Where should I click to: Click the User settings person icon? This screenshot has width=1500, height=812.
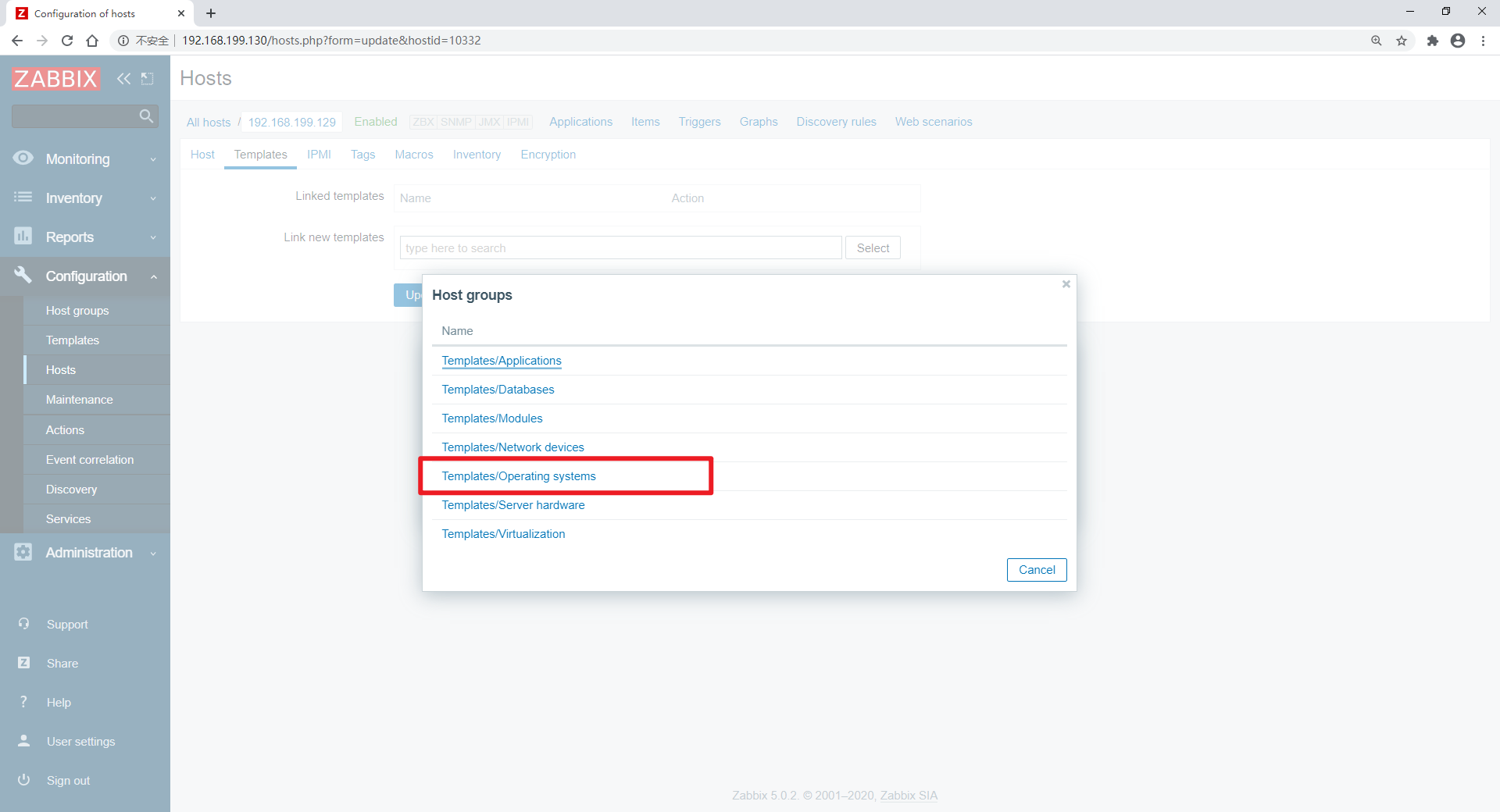point(24,741)
